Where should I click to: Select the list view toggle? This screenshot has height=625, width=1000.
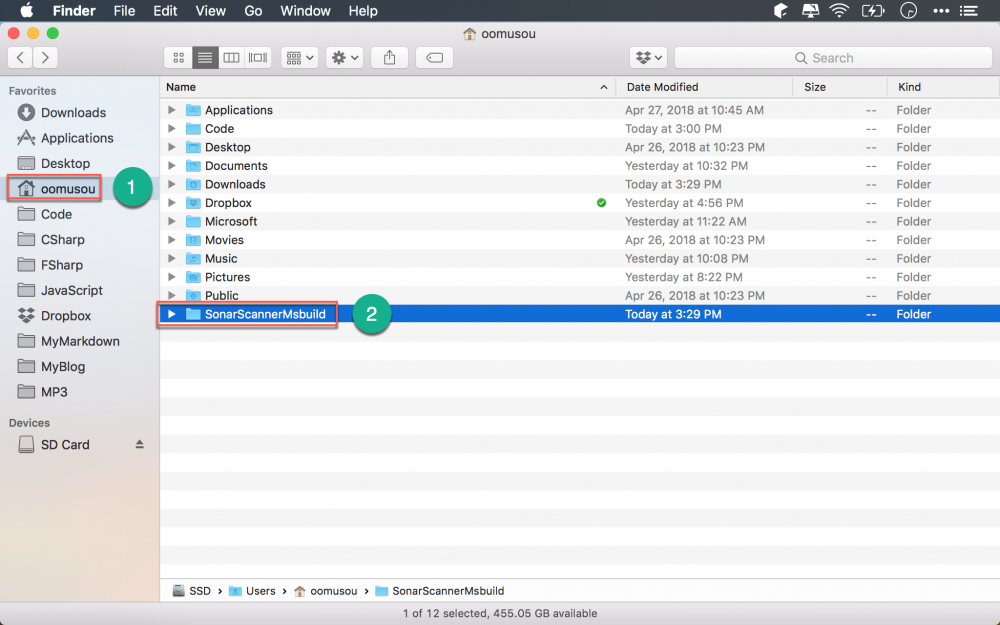205,57
